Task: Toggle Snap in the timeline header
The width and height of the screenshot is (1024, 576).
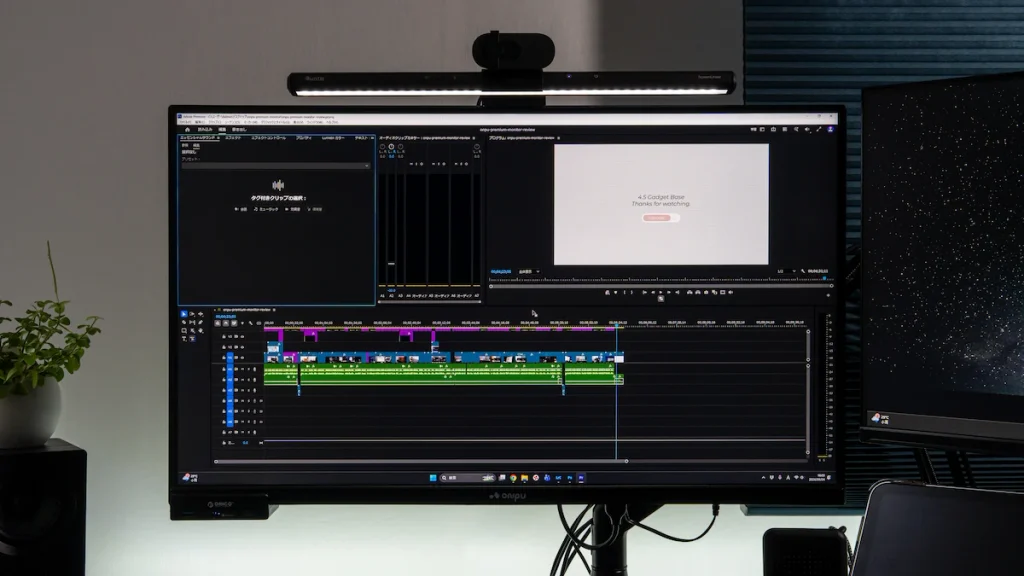Action: [226, 323]
